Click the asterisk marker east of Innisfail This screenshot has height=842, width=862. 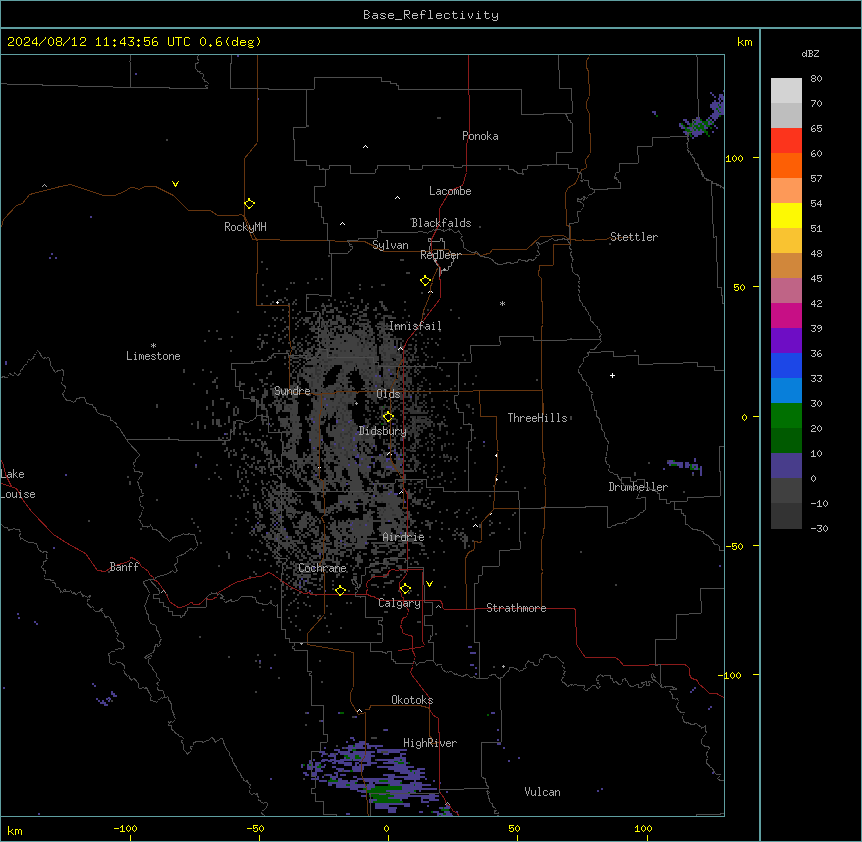coord(502,303)
